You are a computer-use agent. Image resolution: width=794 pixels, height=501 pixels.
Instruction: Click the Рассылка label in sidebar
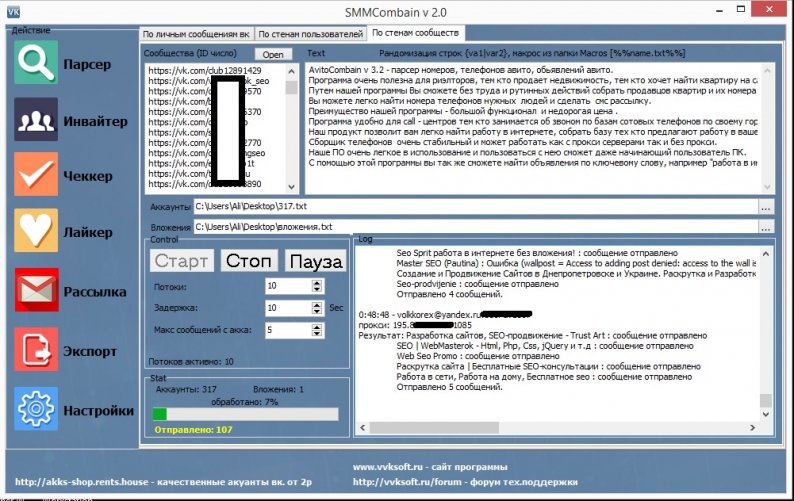95,292
